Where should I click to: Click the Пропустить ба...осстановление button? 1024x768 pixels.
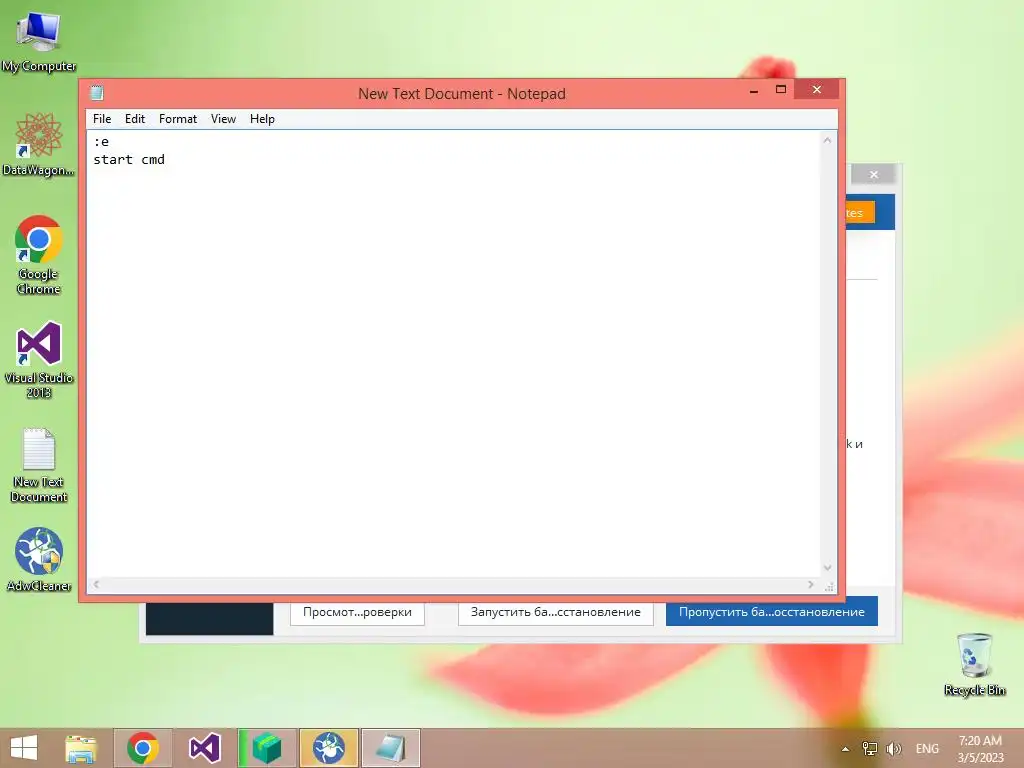[772, 613]
